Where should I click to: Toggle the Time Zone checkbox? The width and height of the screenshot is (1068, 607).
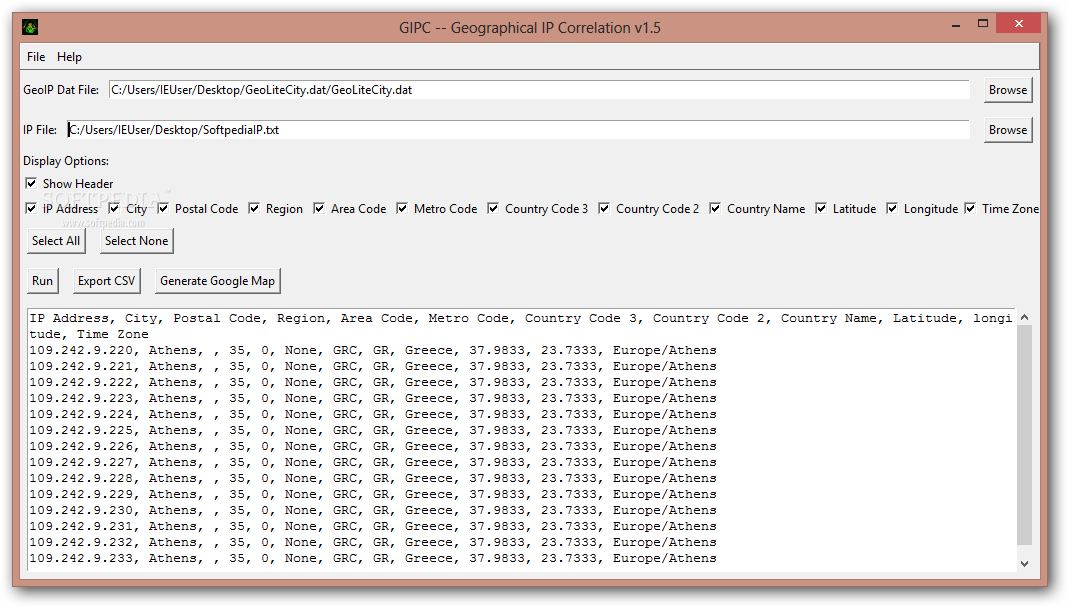pyautogui.click(x=971, y=208)
